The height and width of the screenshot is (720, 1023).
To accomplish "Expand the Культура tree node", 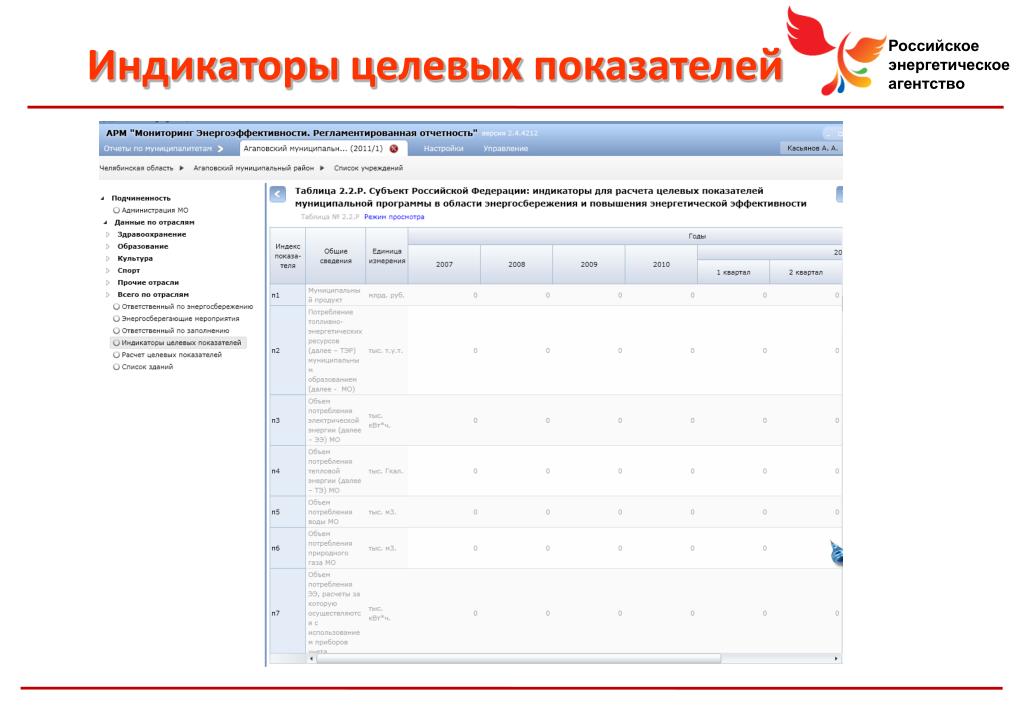I will pos(108,259).
